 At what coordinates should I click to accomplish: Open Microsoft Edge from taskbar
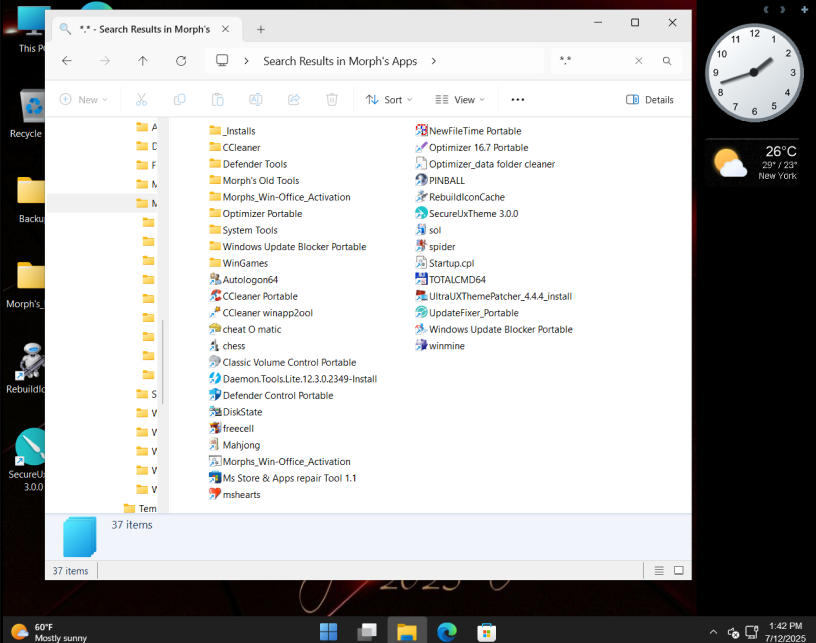coord(447,632)
